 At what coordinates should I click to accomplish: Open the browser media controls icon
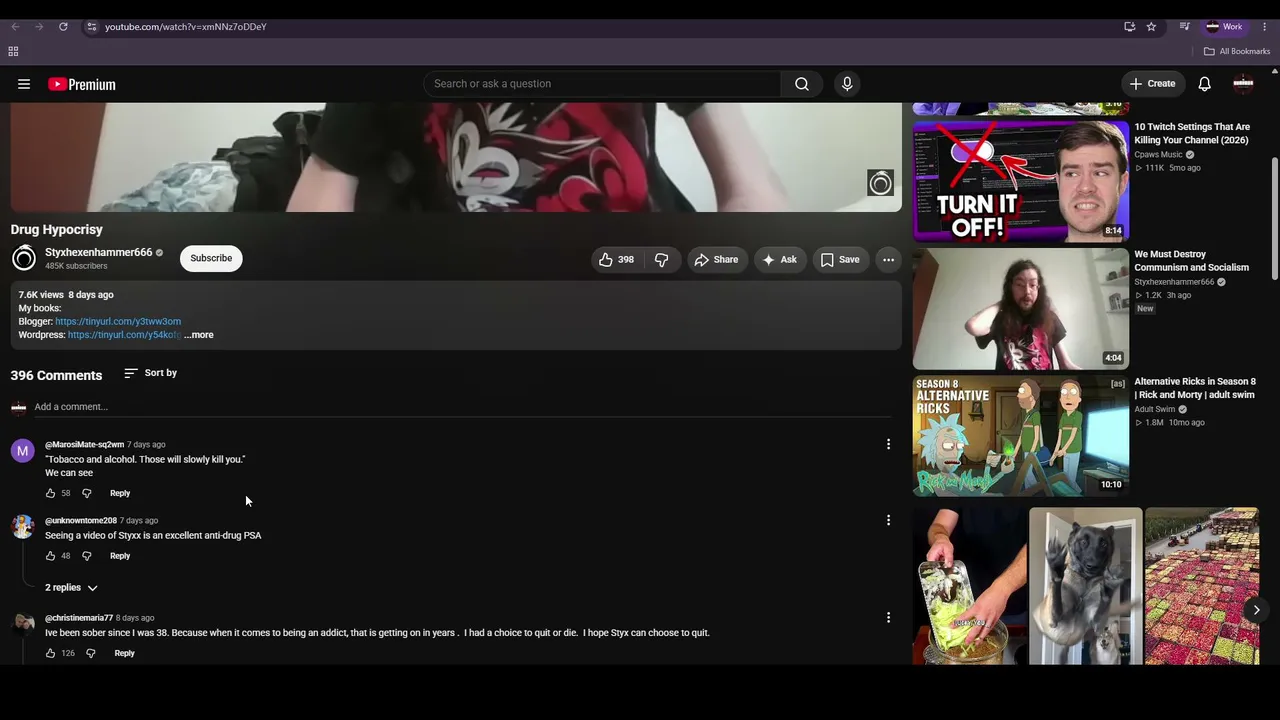(1184, 27)
